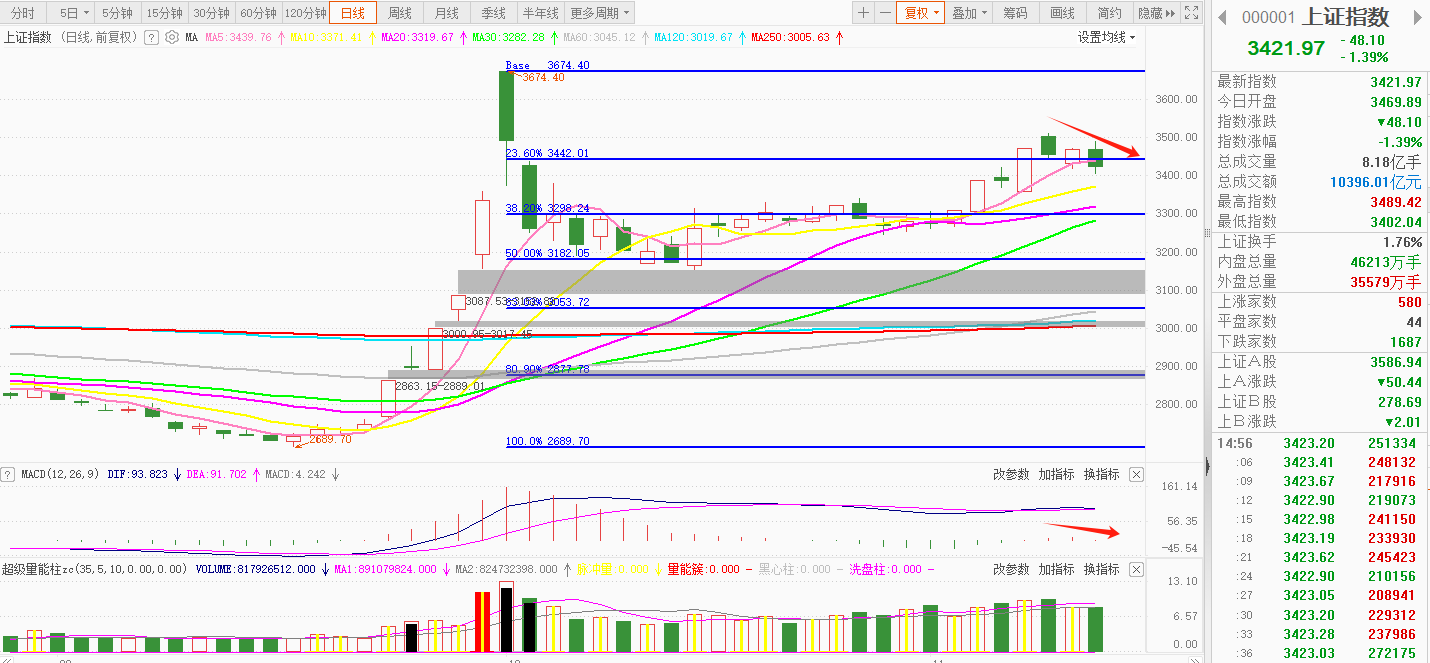The height and width of the screenshot is (663, 1430).
Task: Switch to 60分钟 tab
Action: click(258, 13)
